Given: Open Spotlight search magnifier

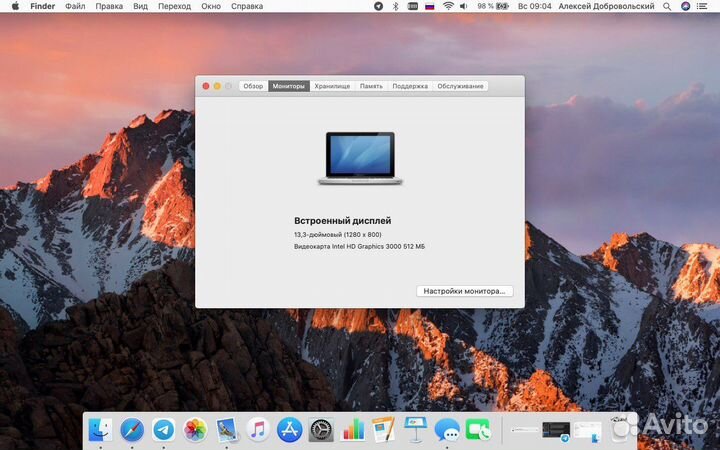Looking at the screenshot, I should [x=667, y=6].
